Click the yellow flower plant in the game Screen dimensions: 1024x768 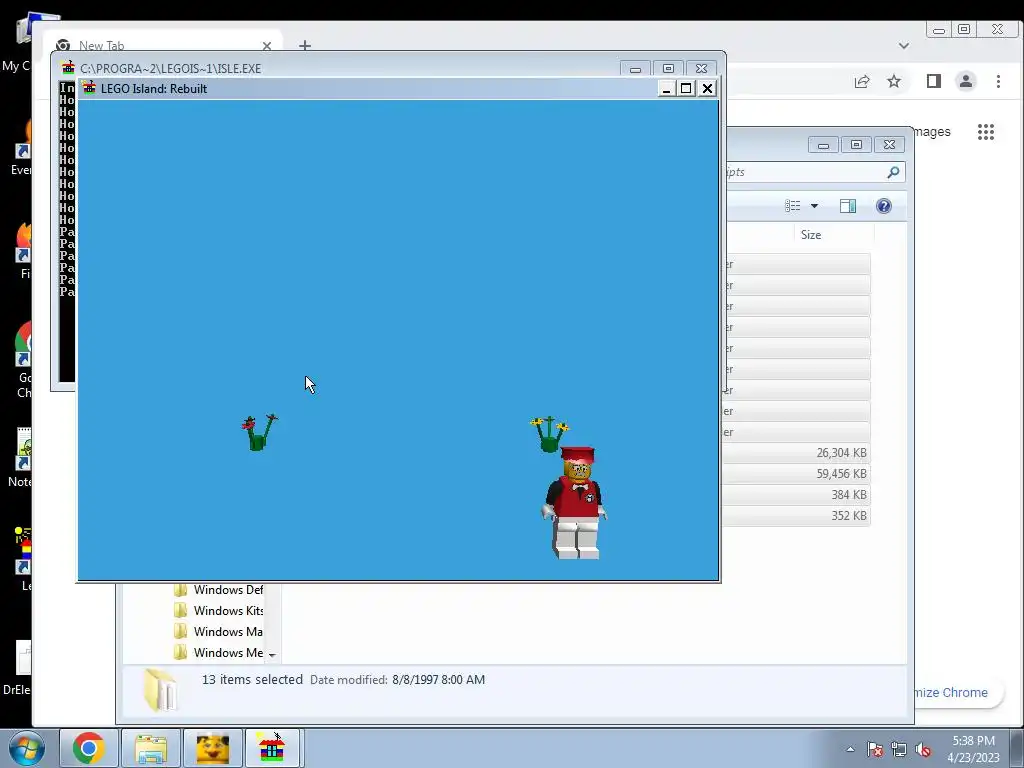tap(549, 434)
